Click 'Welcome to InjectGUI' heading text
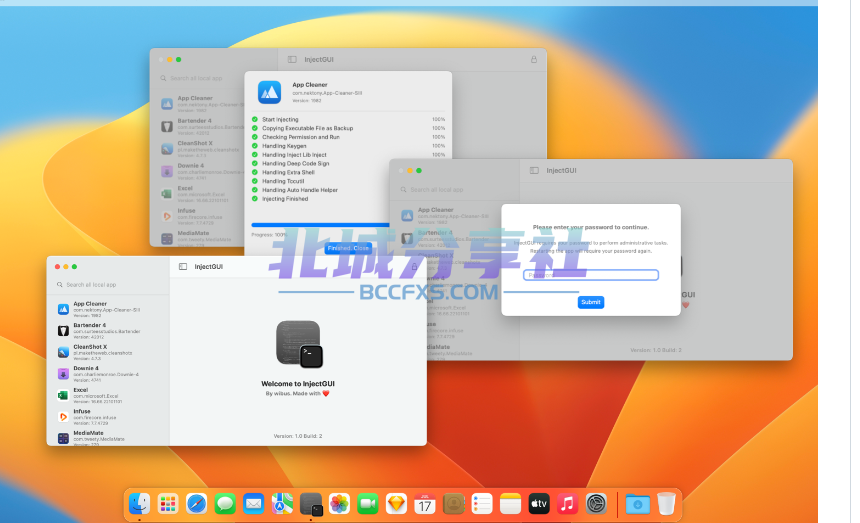Viewport: 860px width, 523px height. [298, 384]
